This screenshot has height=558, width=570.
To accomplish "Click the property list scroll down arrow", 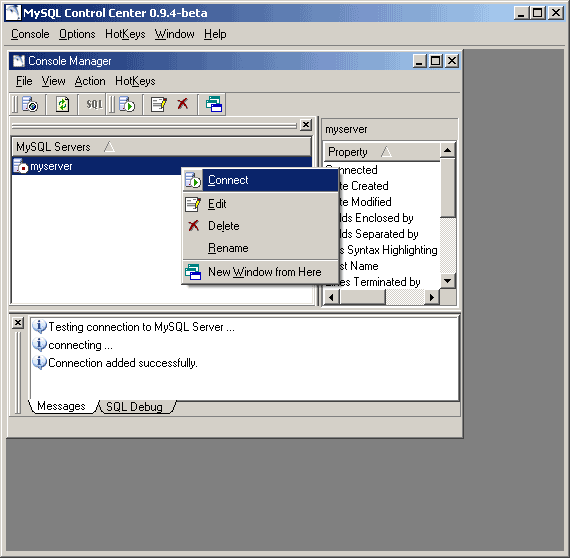I will tap(447, 281).
